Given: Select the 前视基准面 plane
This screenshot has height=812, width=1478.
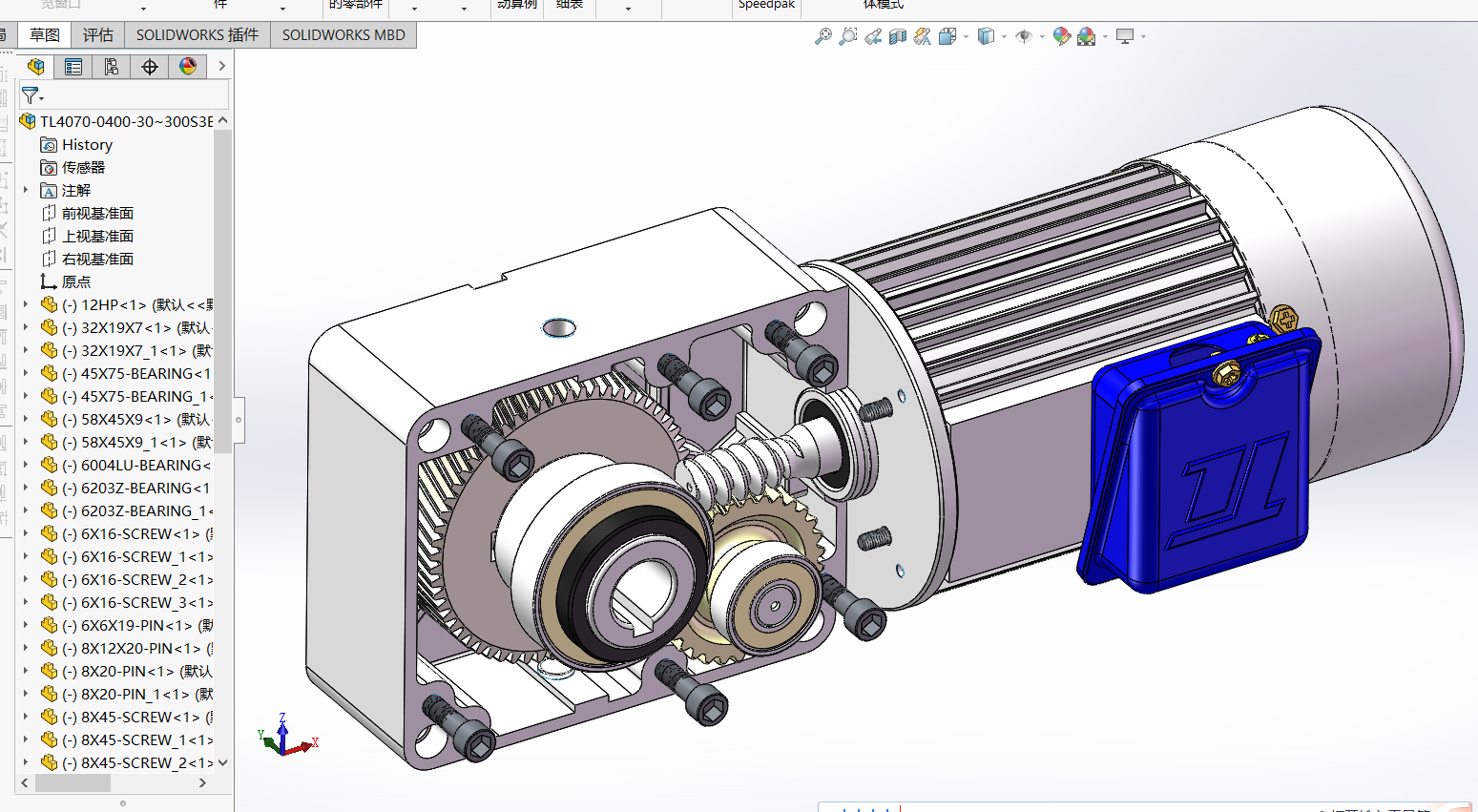Looking at the screenshot, I should tap(87, 213).
